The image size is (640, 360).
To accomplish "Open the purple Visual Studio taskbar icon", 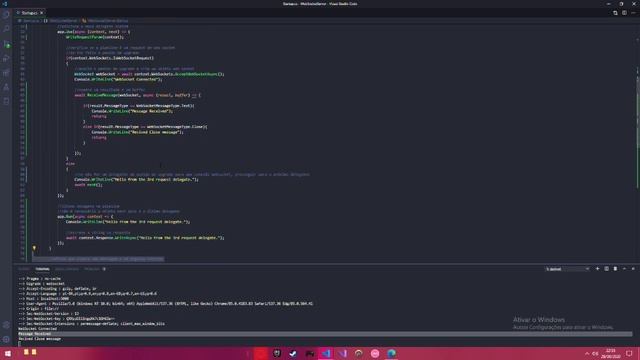I will pyautogui.click(x=342, y=353).
